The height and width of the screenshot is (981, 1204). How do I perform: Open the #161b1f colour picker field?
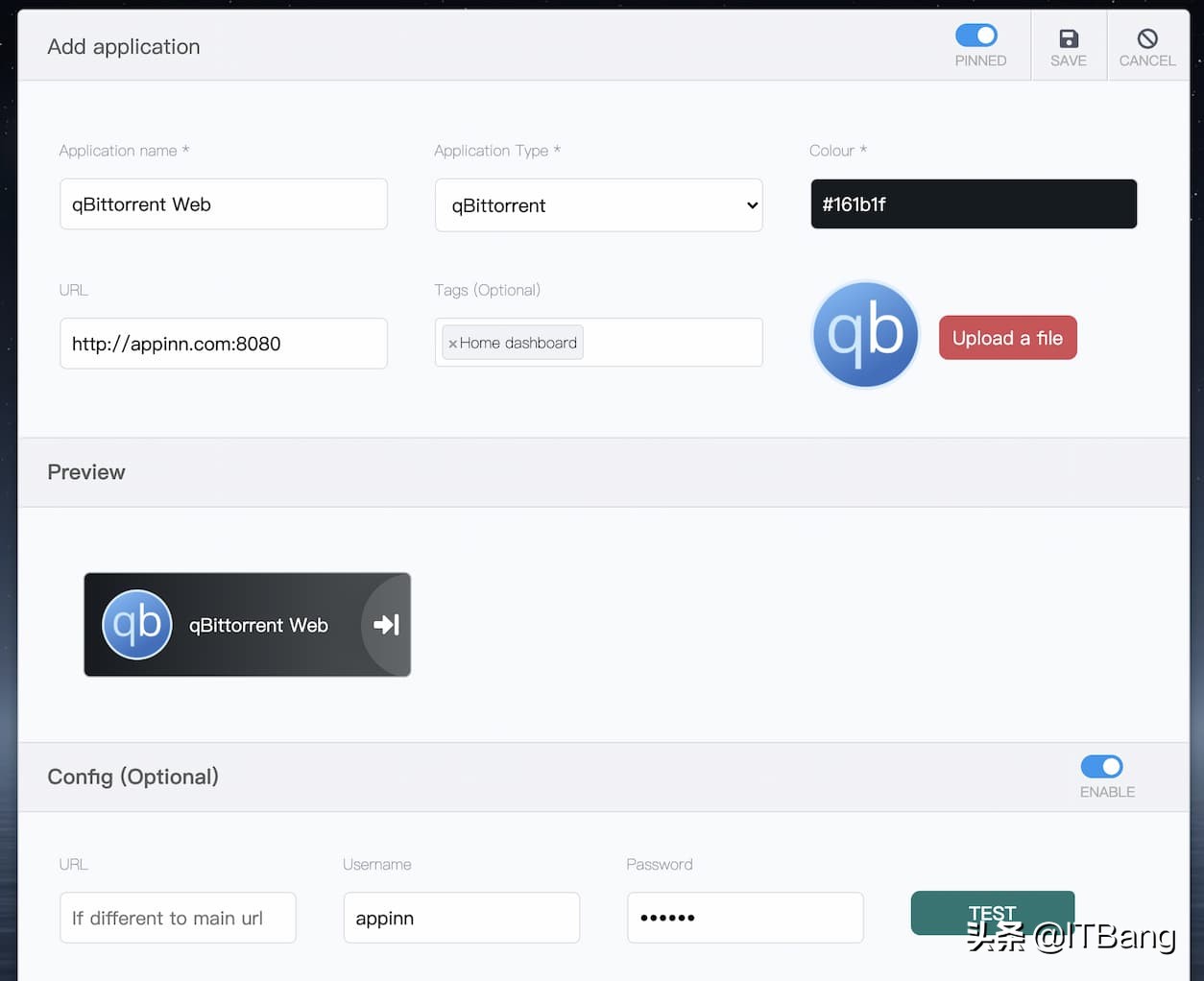coord(974,203)
